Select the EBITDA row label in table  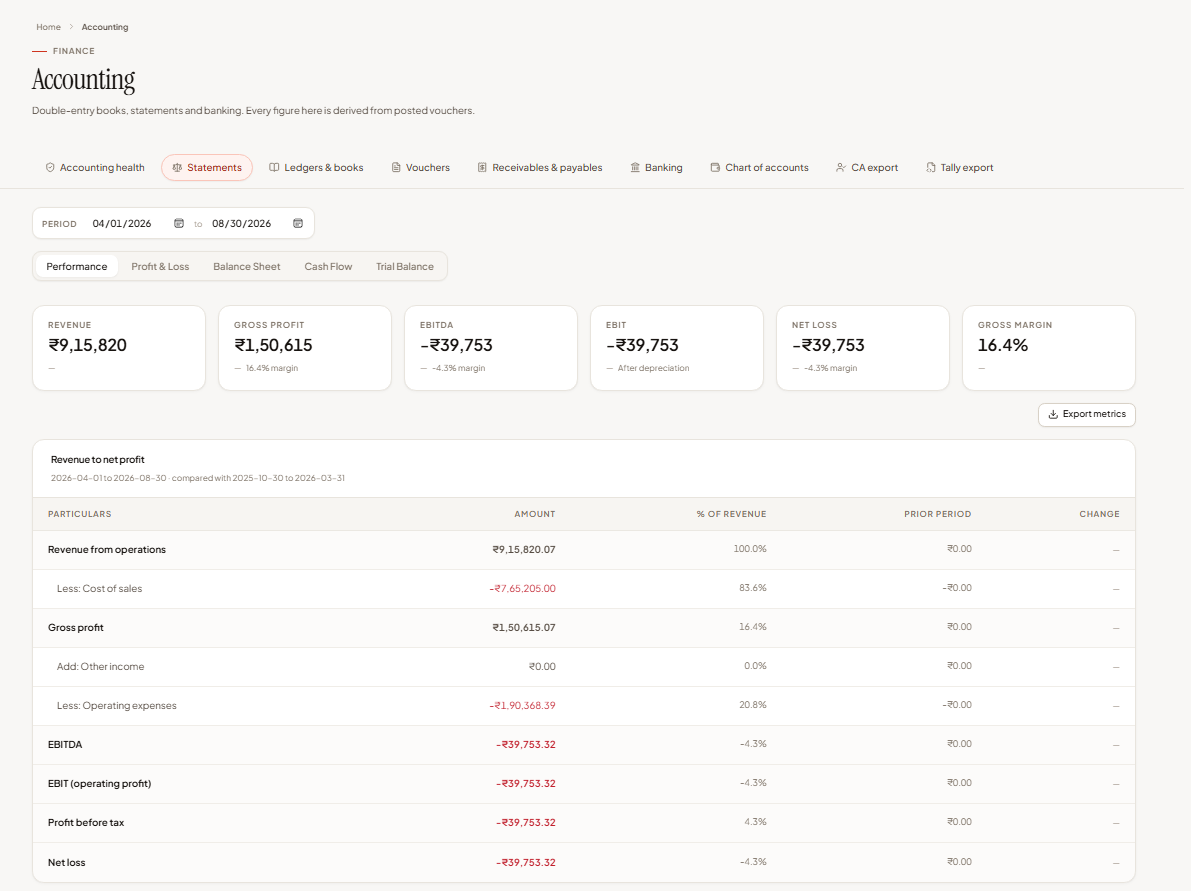tap(65, 745)
